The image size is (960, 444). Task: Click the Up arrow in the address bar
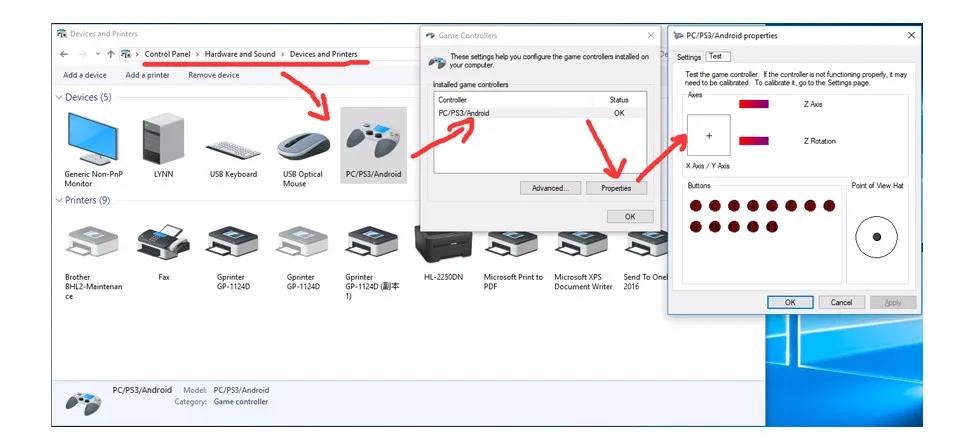point(111,54)
